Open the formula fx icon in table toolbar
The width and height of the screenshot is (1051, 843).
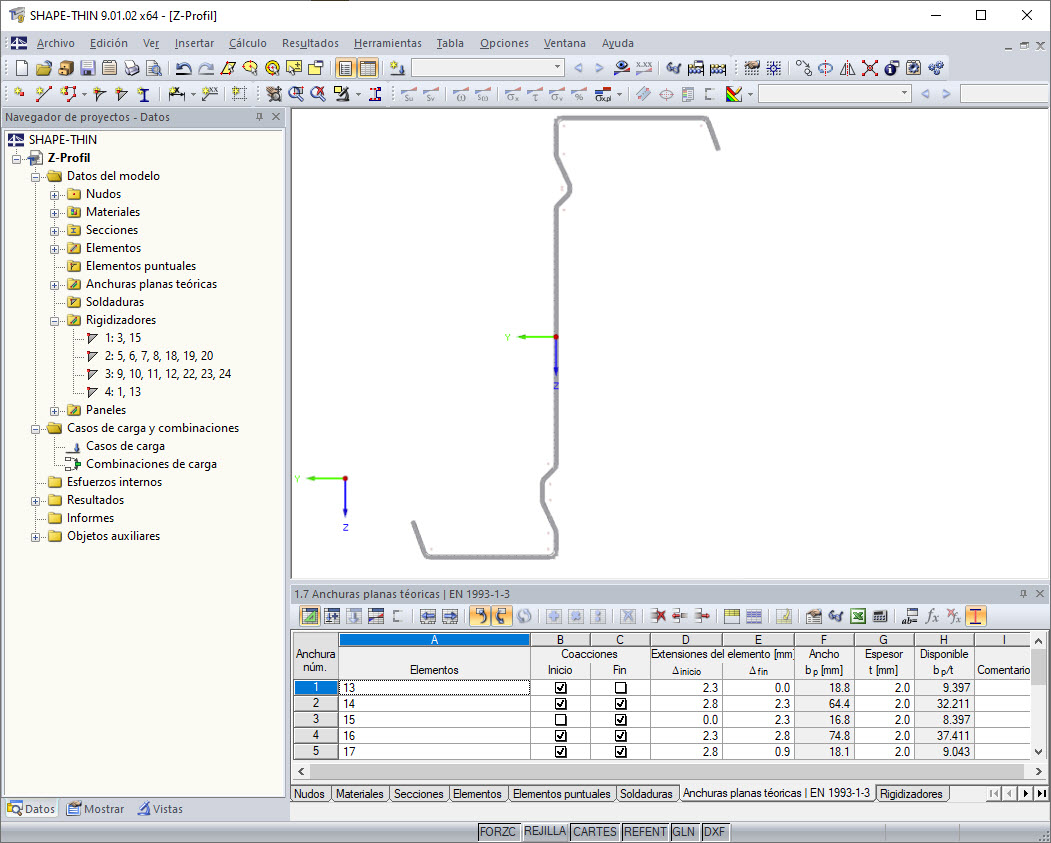[x=932, y=616]
